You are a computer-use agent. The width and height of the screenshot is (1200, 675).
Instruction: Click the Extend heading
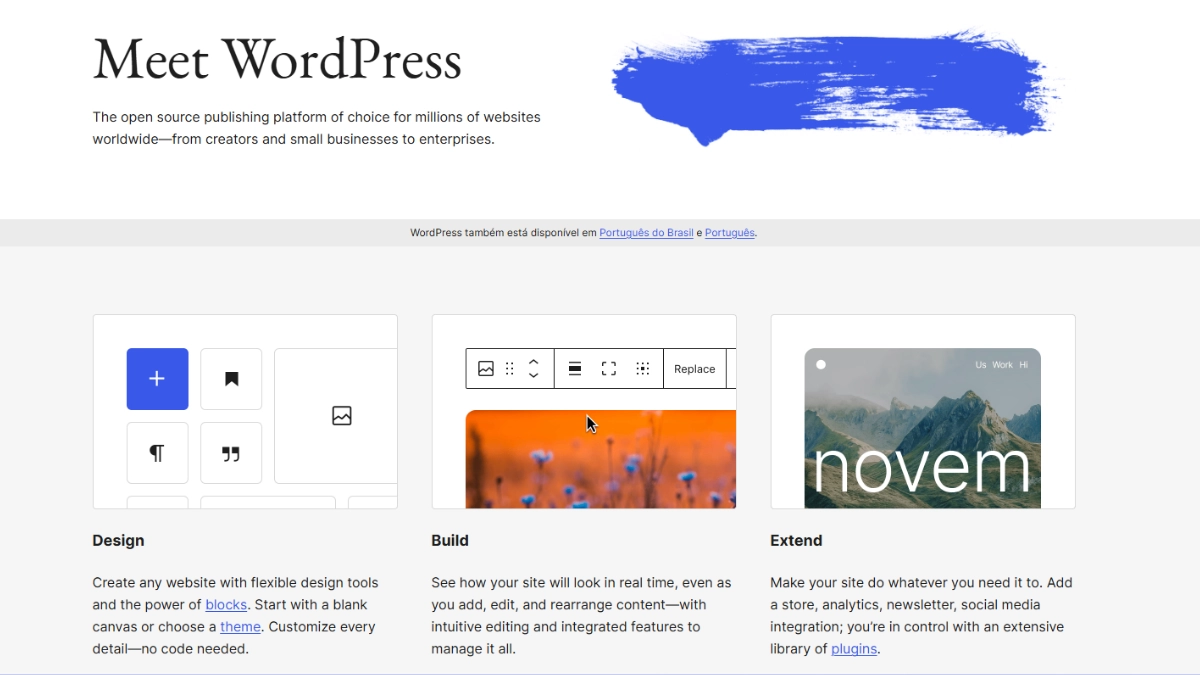click(x=796, y=541)
